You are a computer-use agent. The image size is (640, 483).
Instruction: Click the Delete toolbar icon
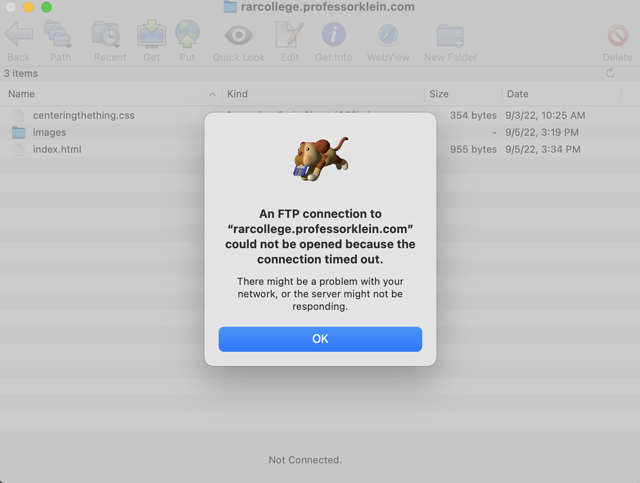click(618, 36)
